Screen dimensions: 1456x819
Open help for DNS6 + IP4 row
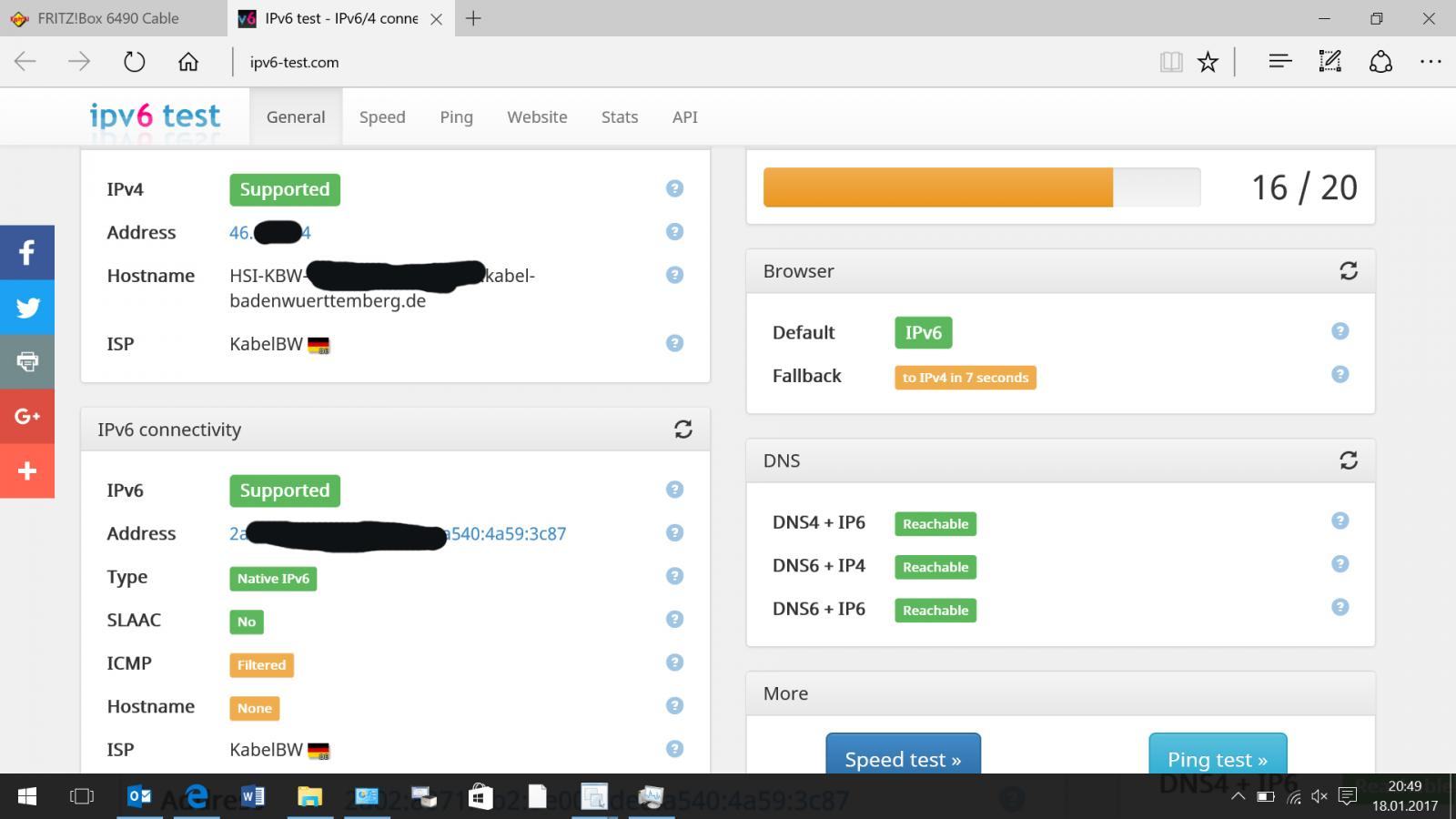click(x=1340, y=564)
